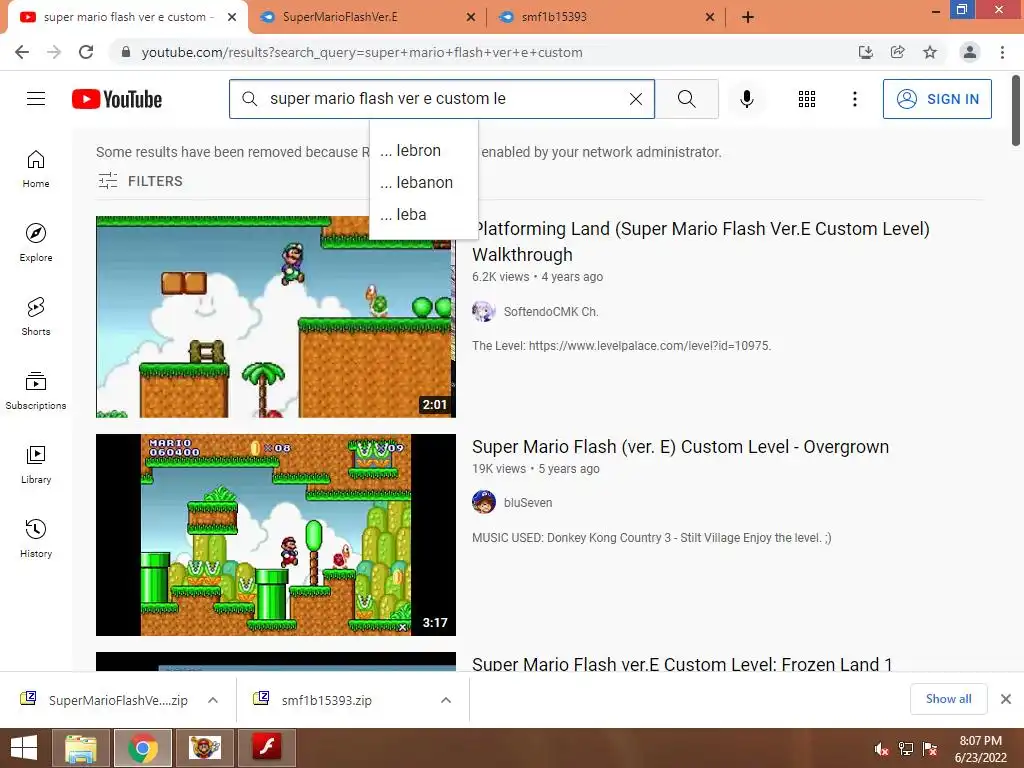Close the downloads bar
Viewport: 1024px width, 768px height.
tap(1006, 699)
